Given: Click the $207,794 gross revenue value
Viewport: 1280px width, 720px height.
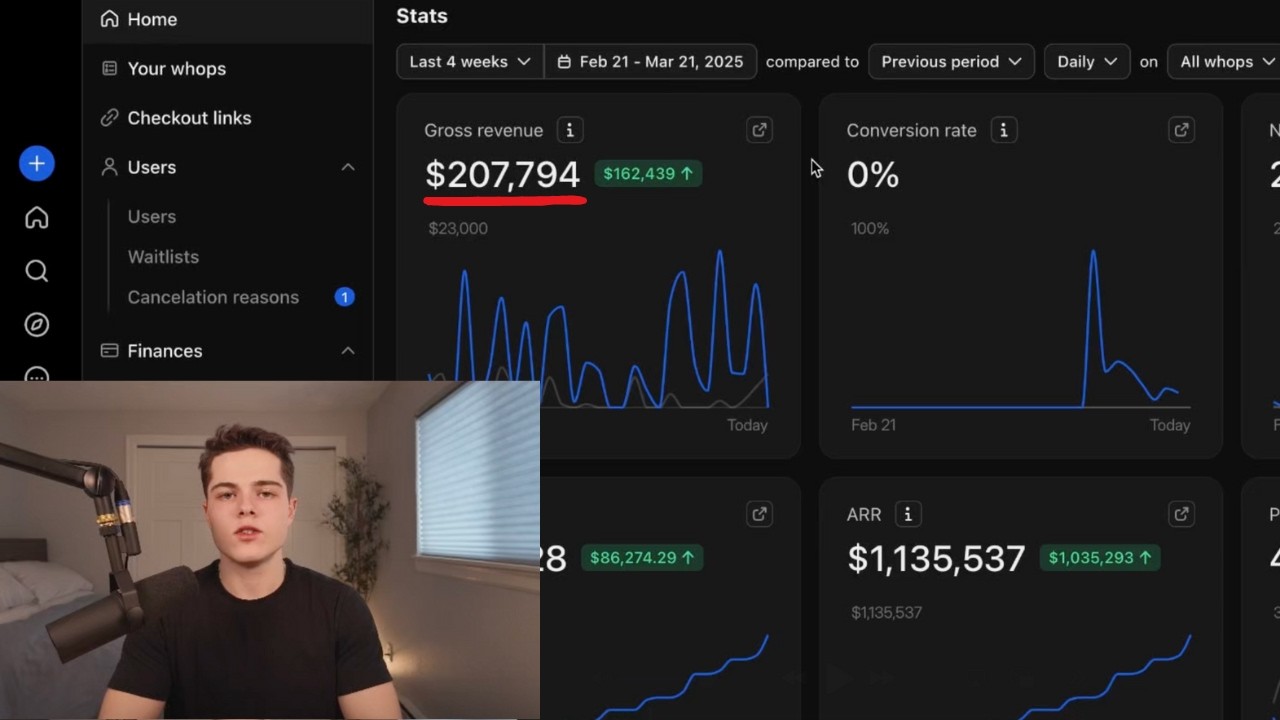Looking at the screenshot, I should coord(502,175).
